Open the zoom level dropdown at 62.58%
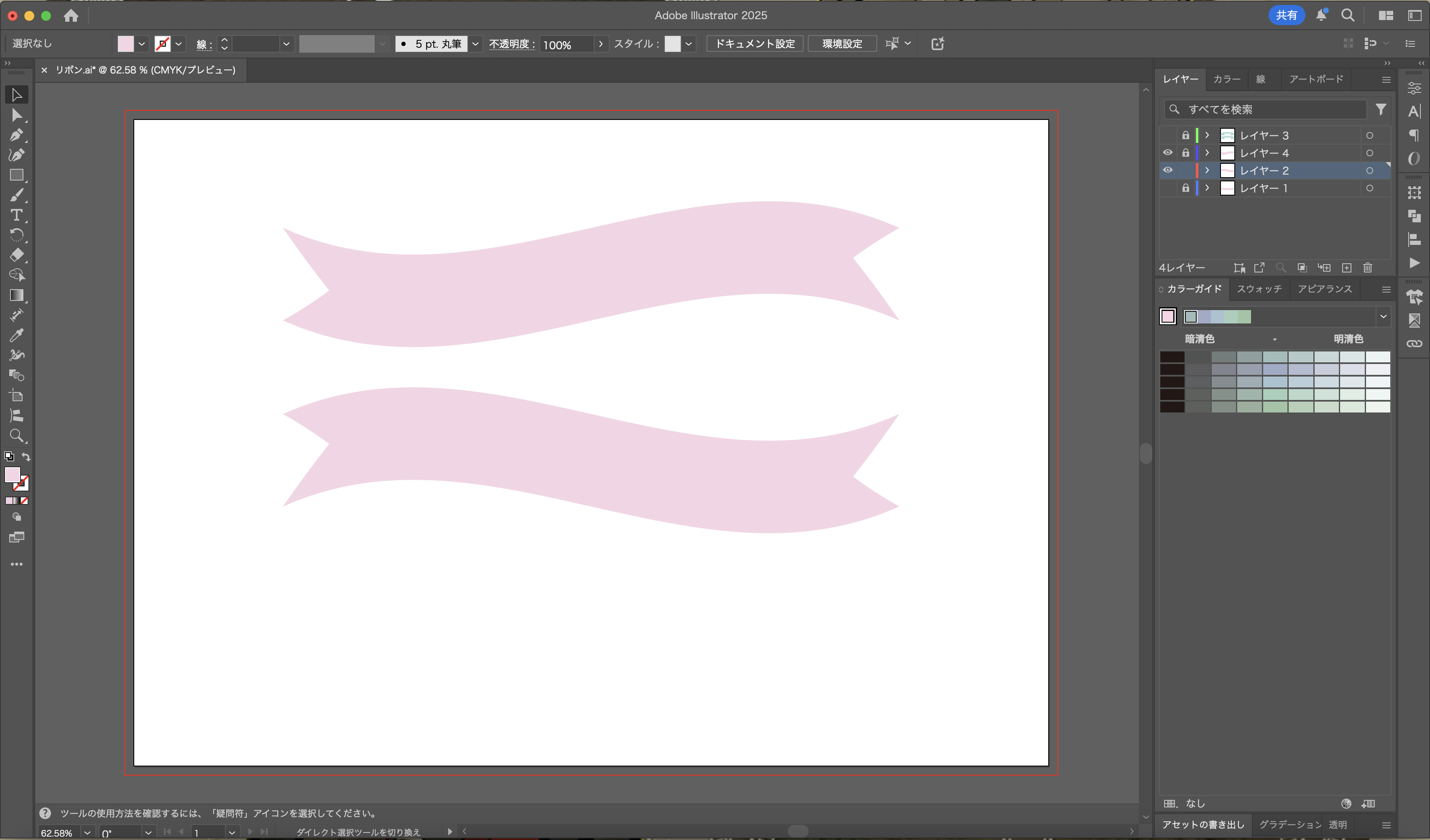This screenshot has width=1430, height=840. 87,832
